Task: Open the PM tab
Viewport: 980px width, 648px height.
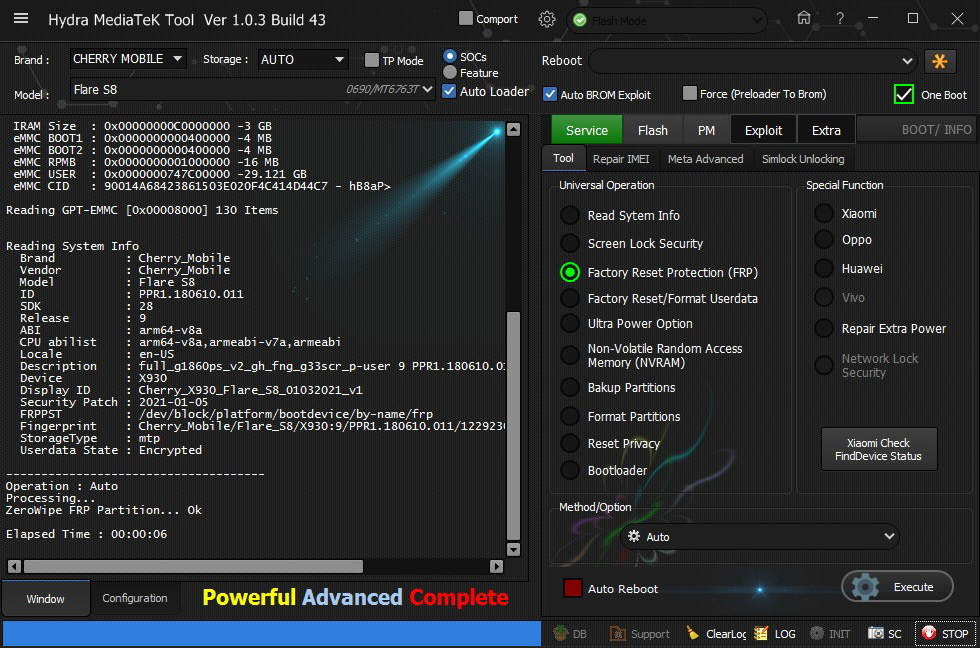Action: (706, 131)
